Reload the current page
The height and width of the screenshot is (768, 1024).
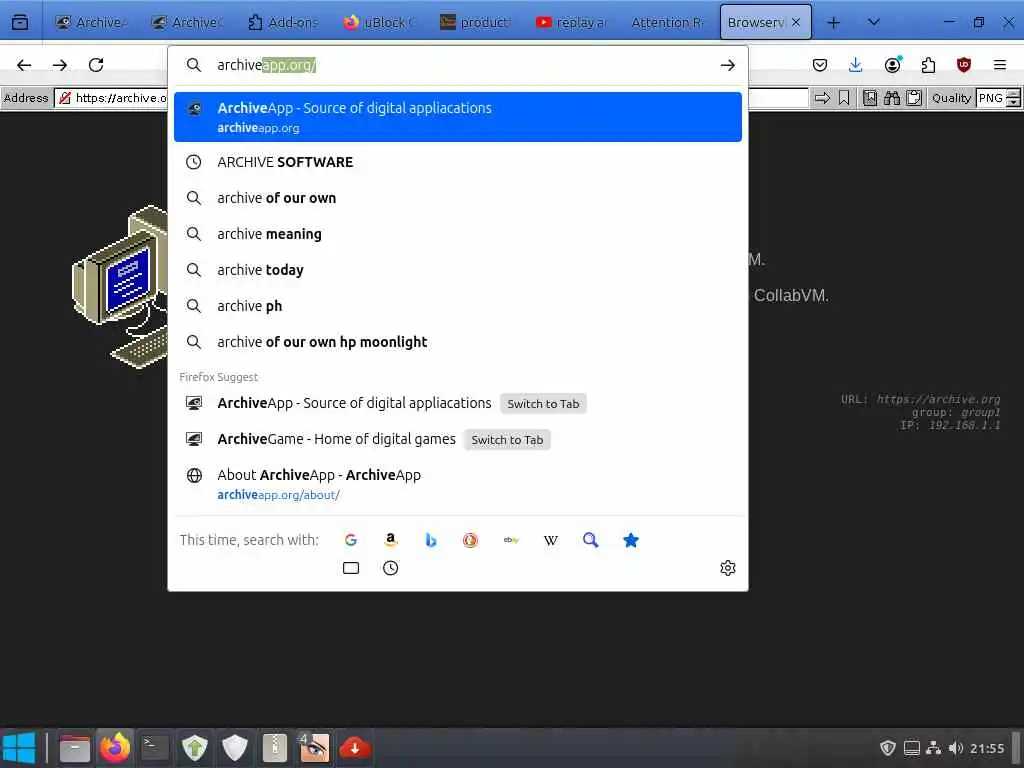[96, 65]
